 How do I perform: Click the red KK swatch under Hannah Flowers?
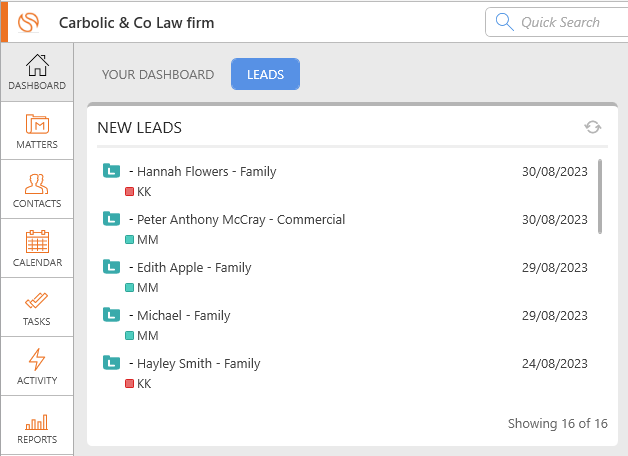coord(129,192)
